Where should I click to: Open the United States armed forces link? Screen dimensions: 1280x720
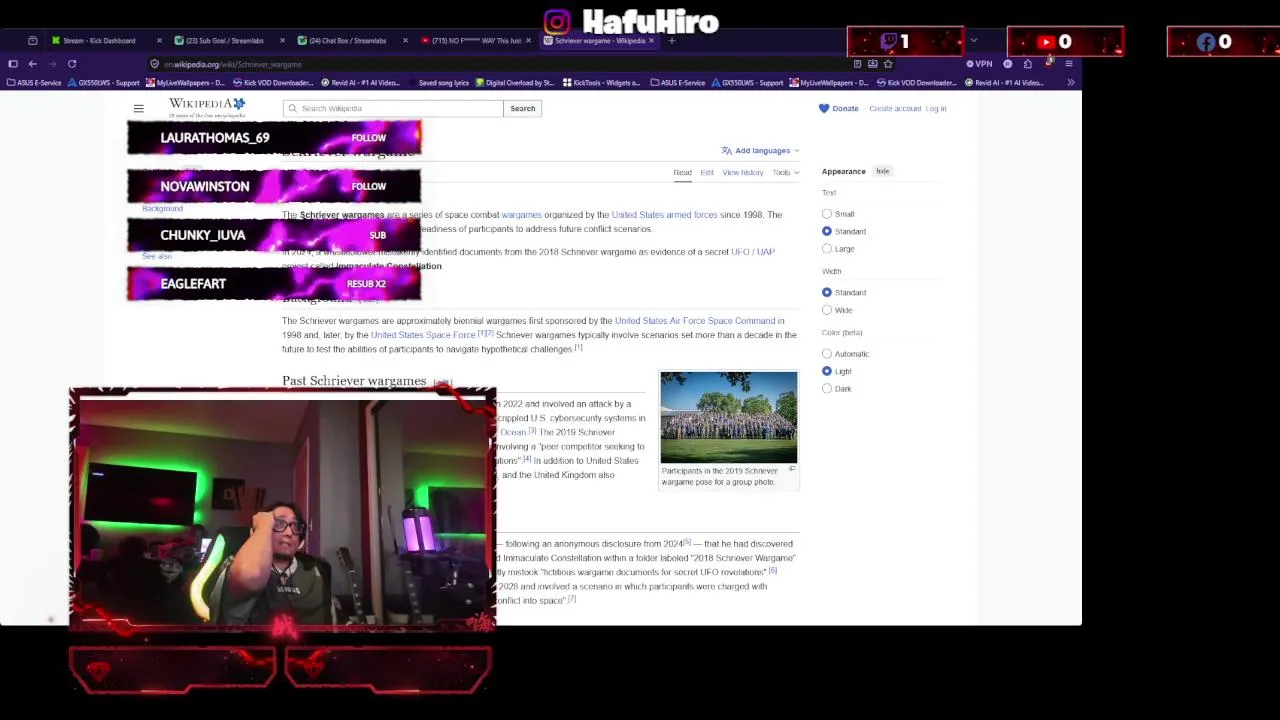tap(664, 215)
